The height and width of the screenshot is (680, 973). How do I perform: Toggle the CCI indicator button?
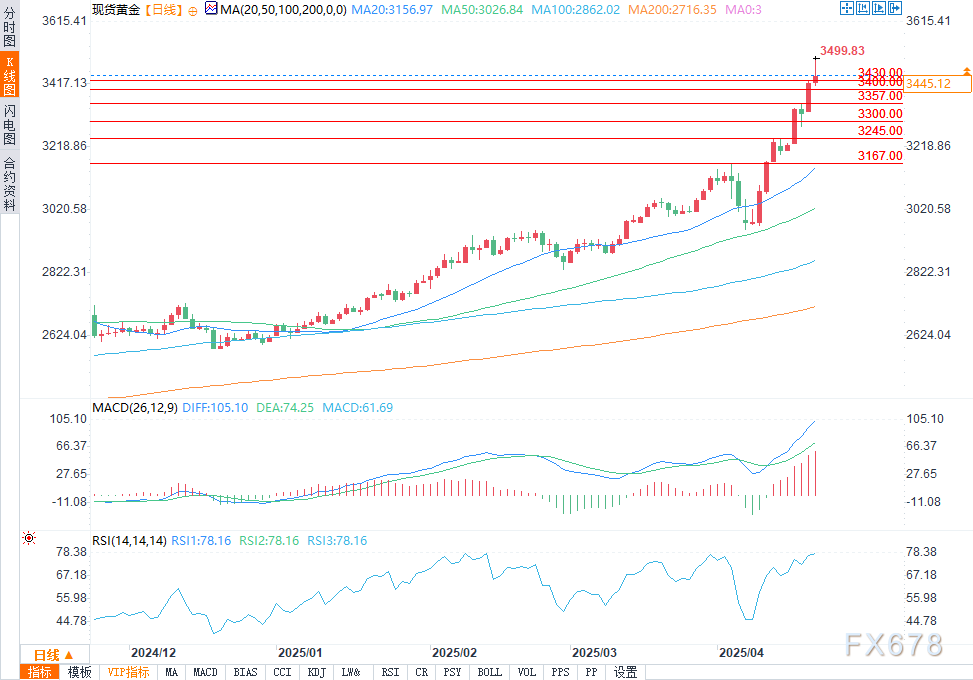coord(282,672)
